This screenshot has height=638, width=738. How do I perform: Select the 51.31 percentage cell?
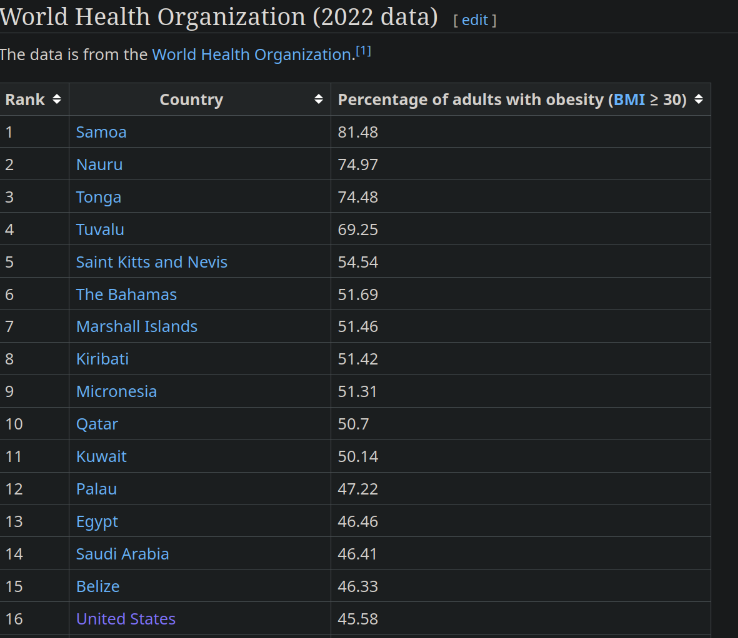pyautogui.click(x=520, y=391)
